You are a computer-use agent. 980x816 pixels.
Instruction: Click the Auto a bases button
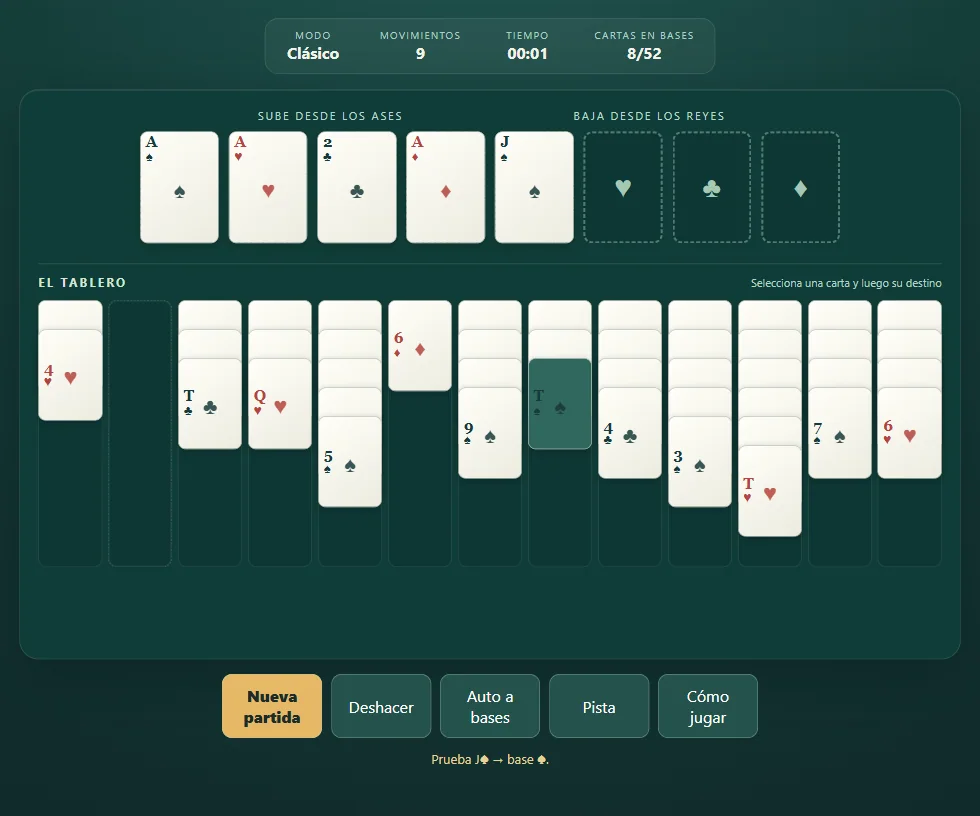point(490,706)
